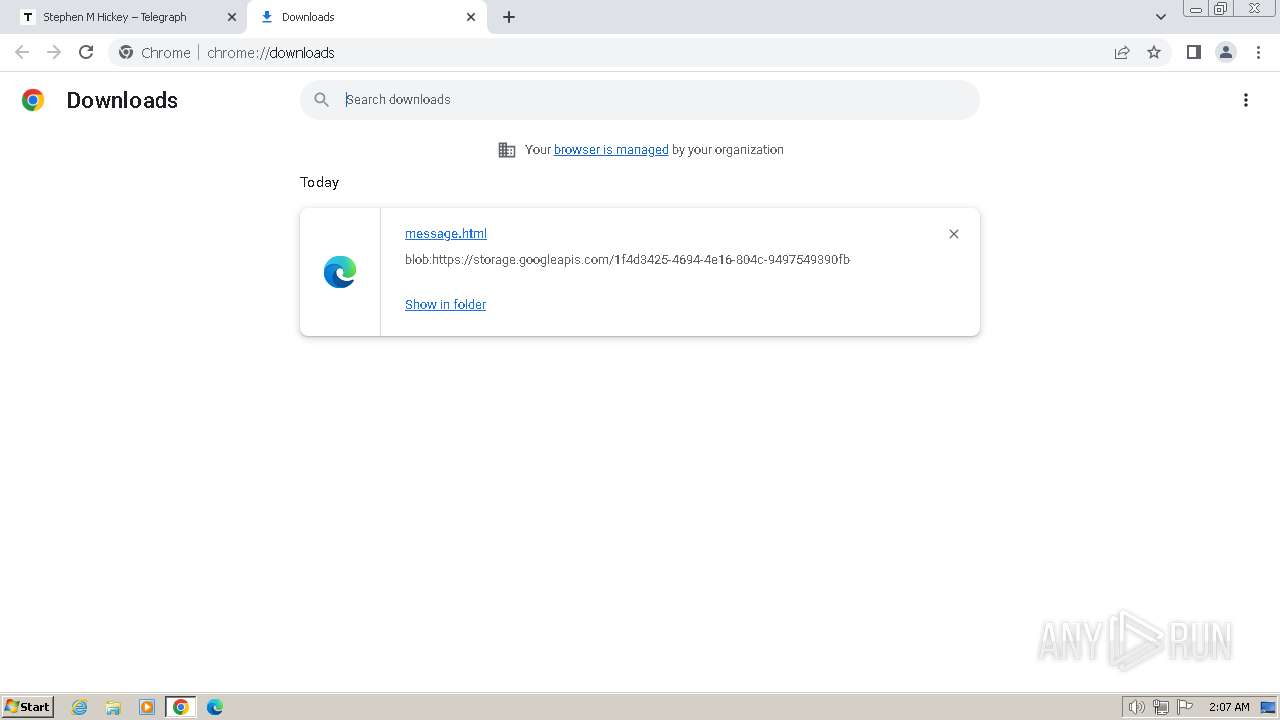Click the network tray icon

[x=1161, y=707]
